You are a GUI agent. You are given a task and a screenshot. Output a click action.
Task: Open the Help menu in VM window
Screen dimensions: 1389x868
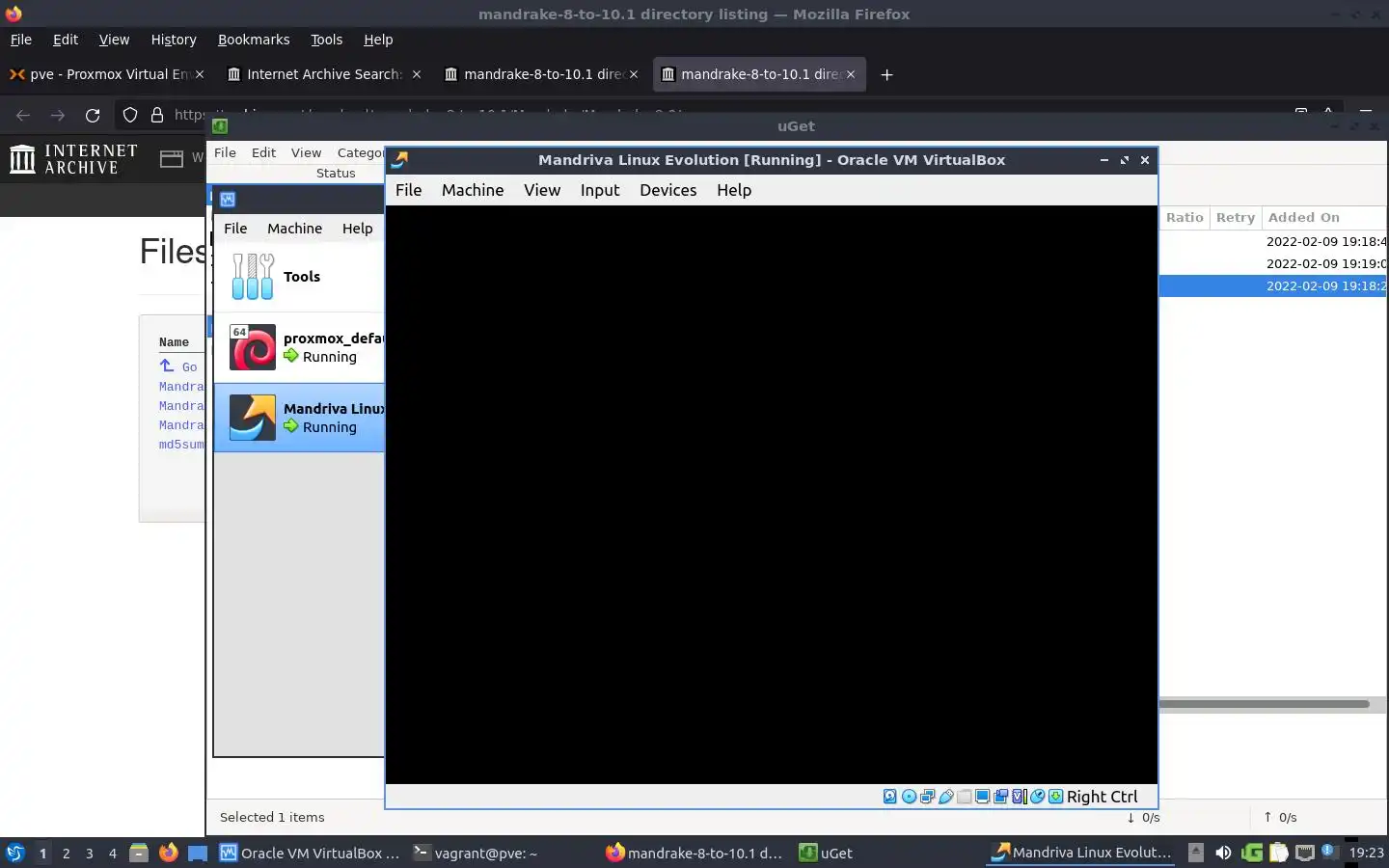pos(734,190)
